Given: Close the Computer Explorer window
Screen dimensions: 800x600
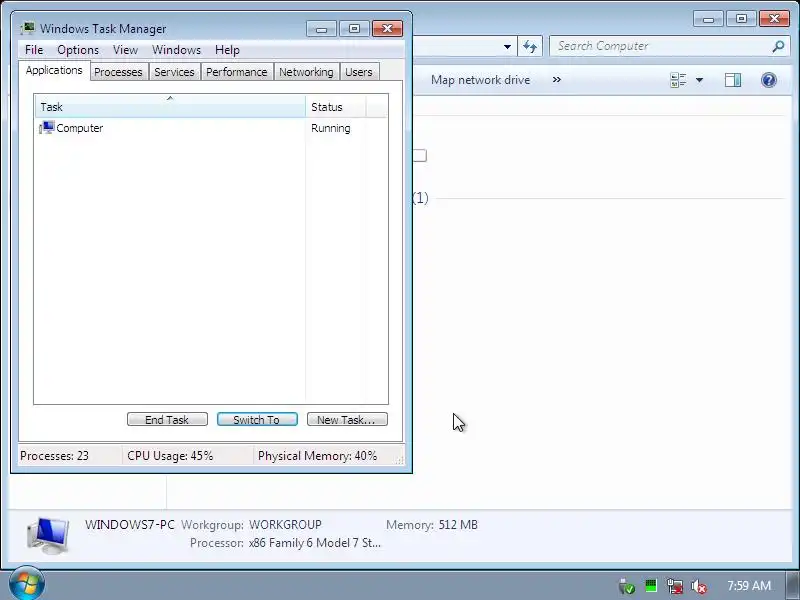Looking at the screenshot, I should tap(774, 19).
